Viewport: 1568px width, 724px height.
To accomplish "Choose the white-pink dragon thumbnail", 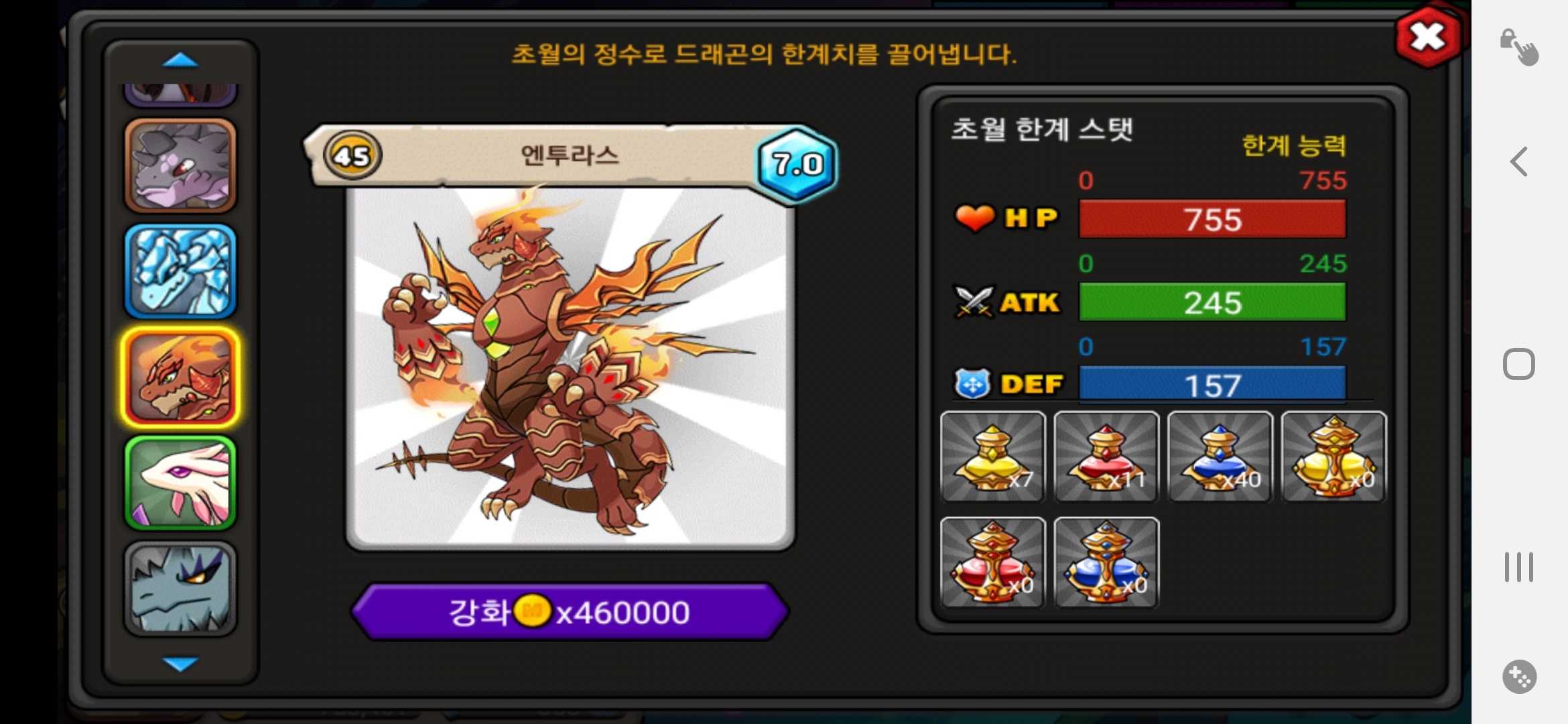I will [180, 483].
